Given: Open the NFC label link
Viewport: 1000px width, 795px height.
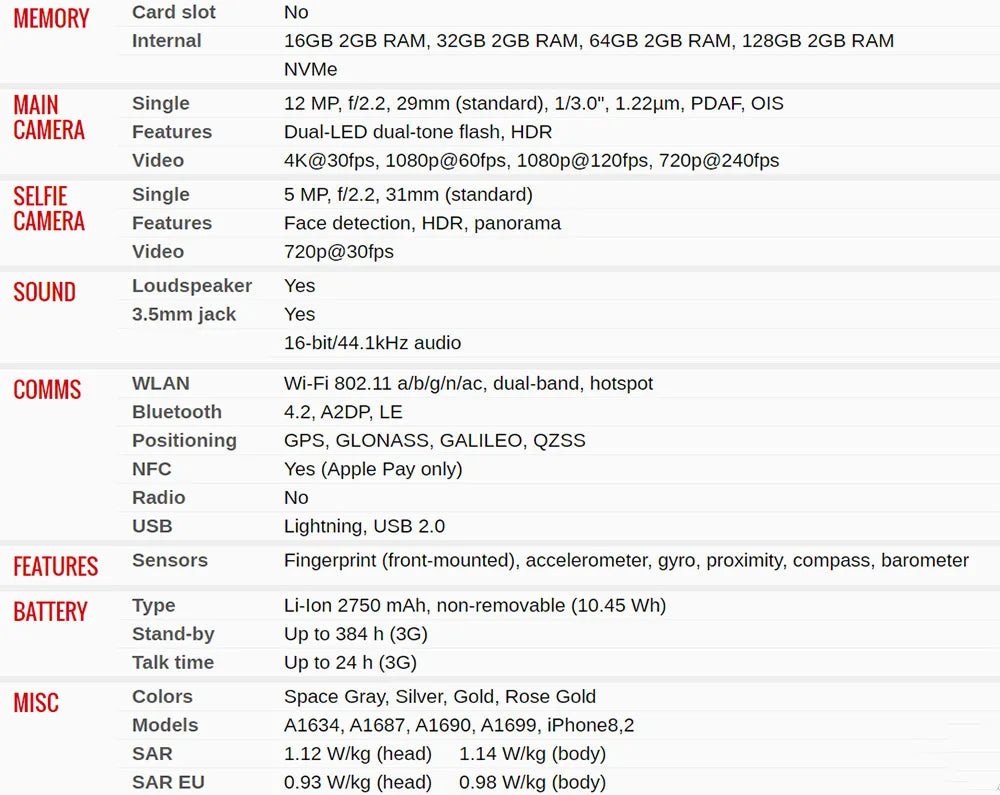Looking at the screenshot, I should [x=152, y=469].
